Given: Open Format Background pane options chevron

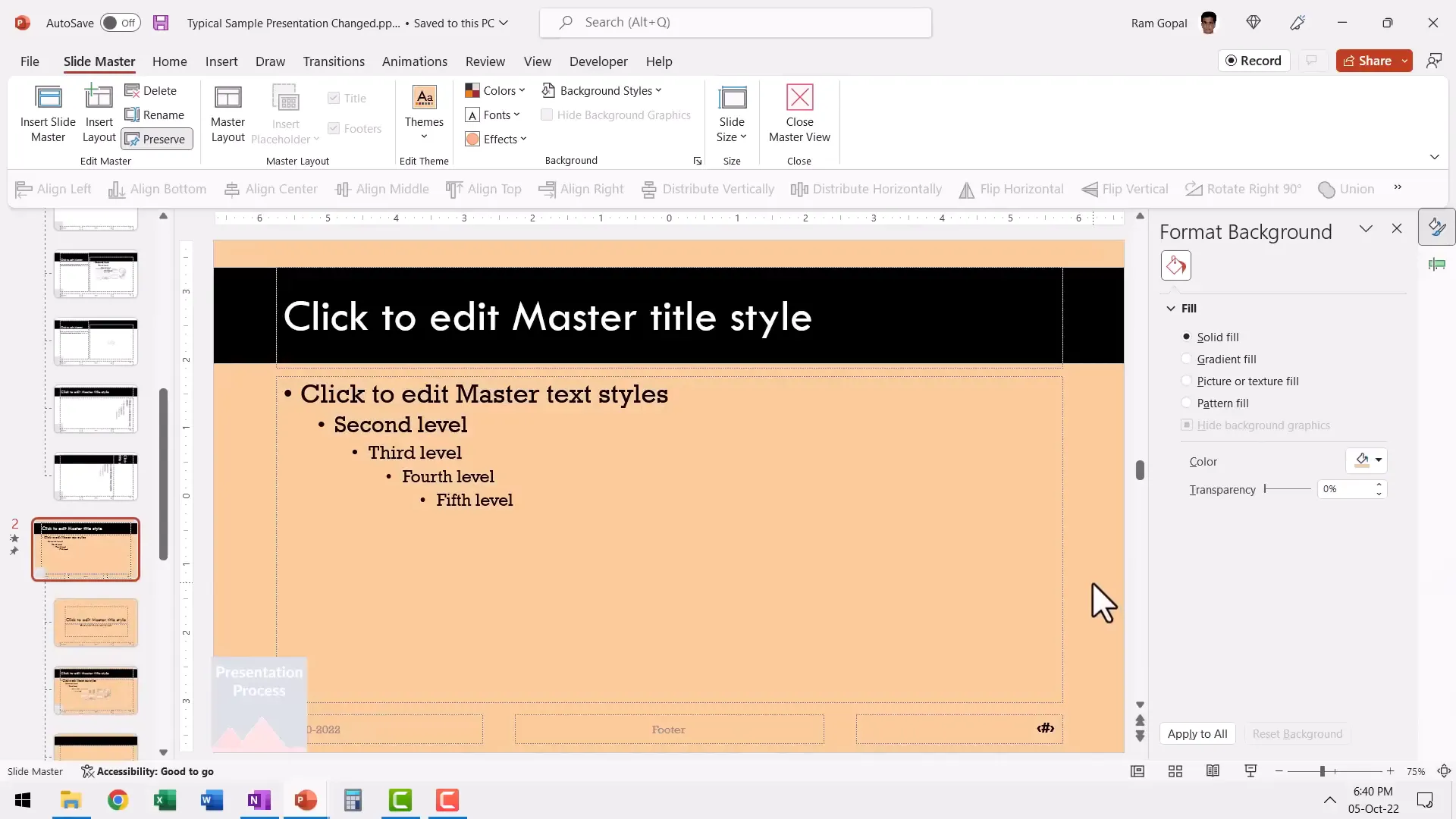Looking at the screenshot, I should click(x=1366, y=228).
